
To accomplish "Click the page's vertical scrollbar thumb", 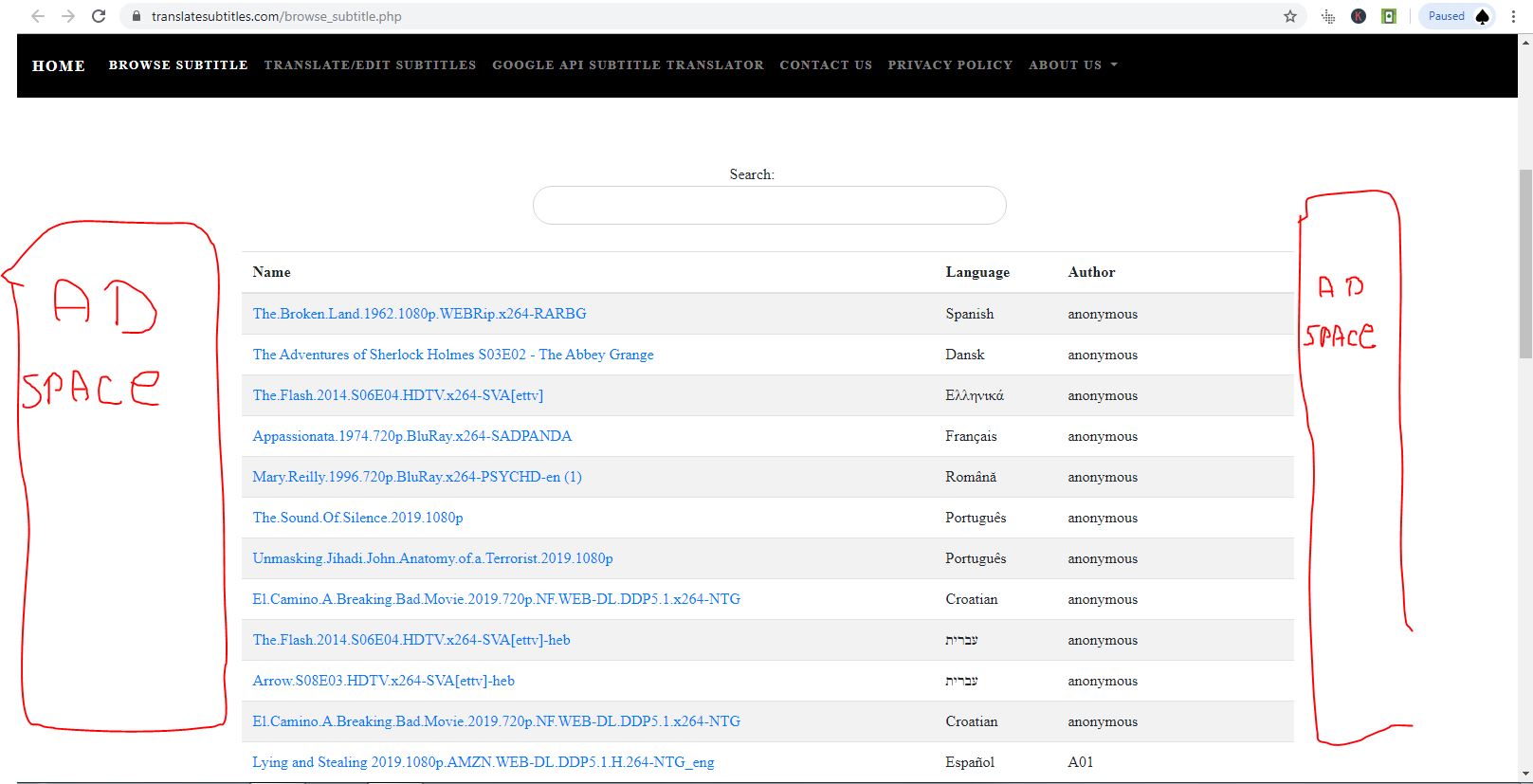I will click(x=1525, y=264).
